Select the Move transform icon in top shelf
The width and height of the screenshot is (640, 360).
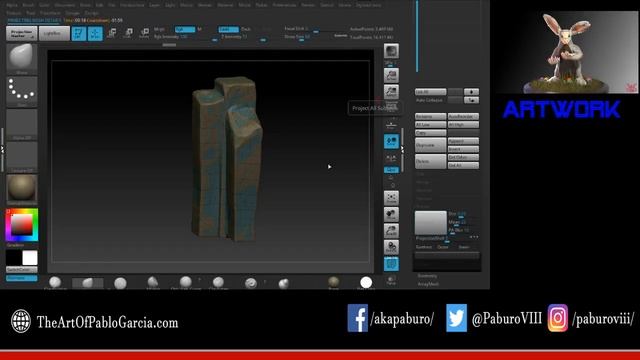pyautogui.click(x=111, y=33)
